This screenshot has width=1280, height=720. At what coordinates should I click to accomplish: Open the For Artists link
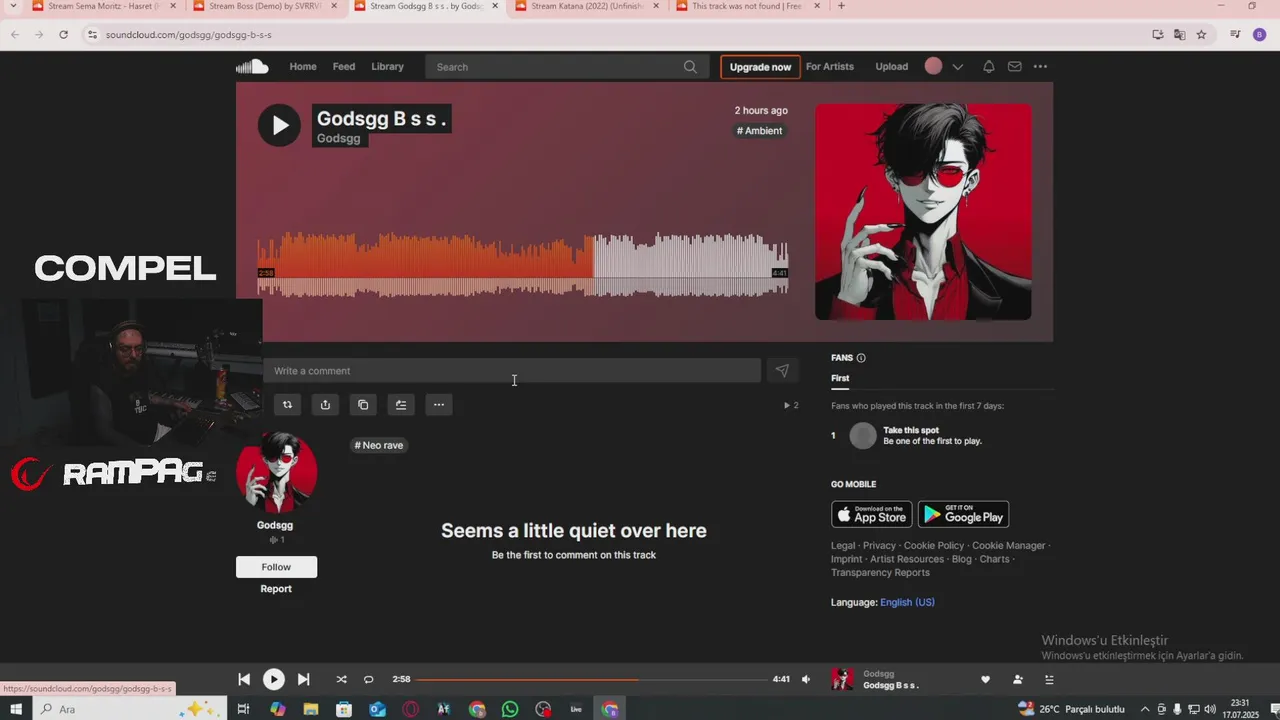tap(830, 67)
